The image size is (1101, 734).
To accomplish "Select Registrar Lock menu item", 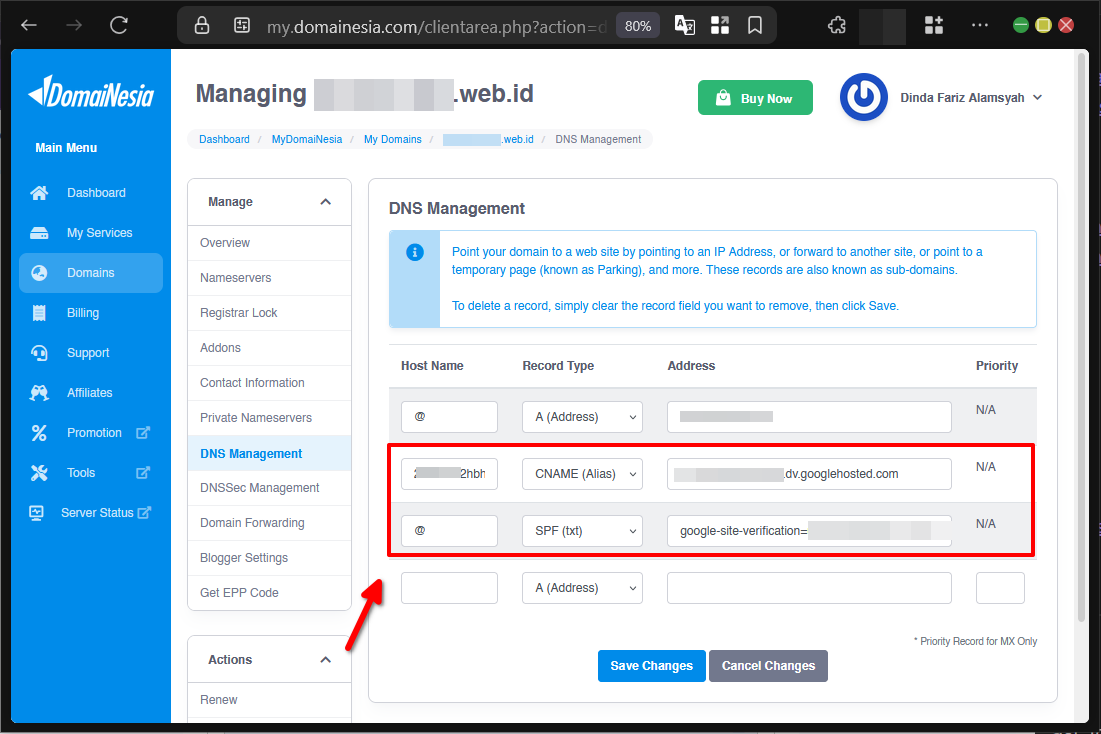I will click(x=270, y=313).
